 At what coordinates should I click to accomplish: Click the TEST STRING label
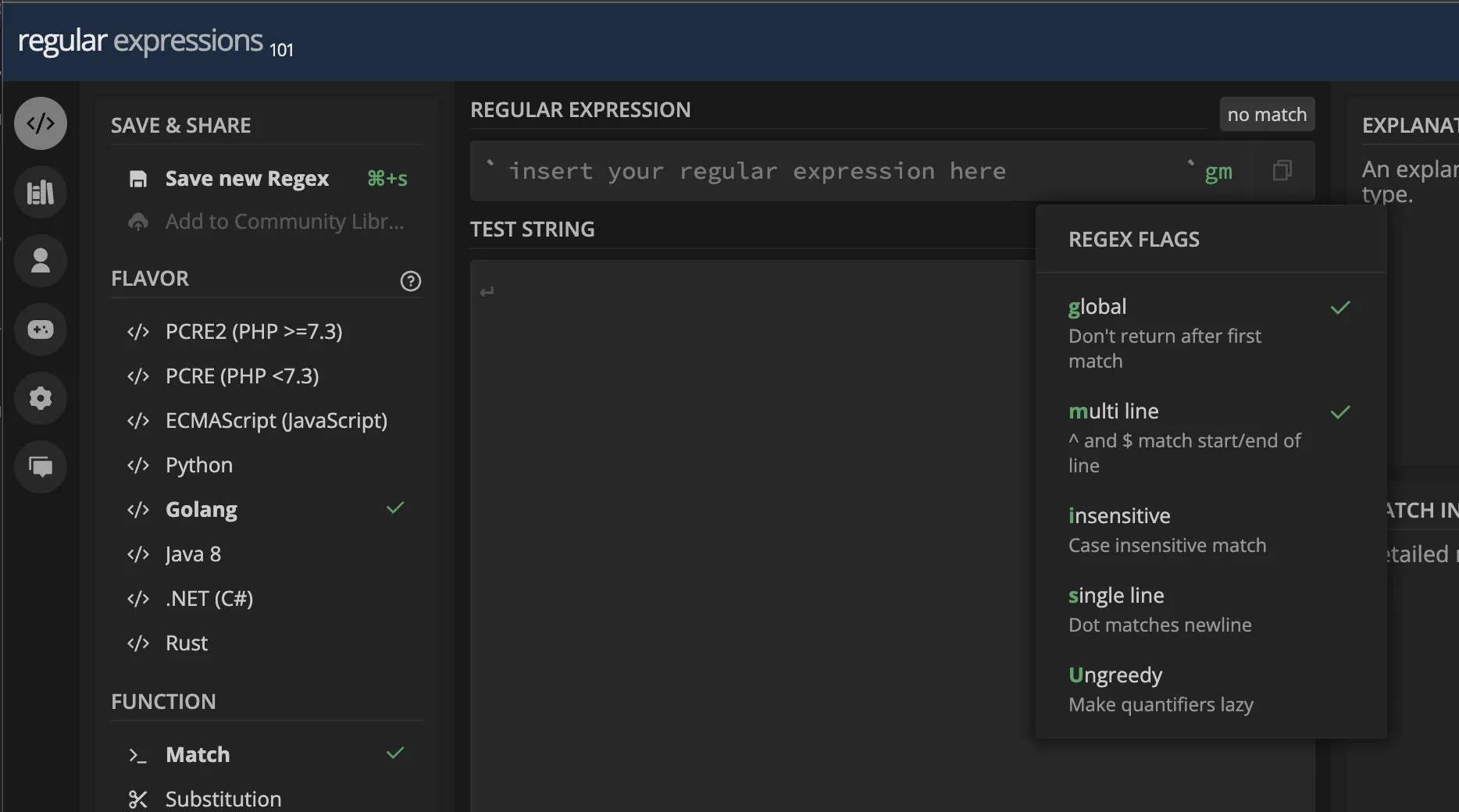[x=533, y=230]
